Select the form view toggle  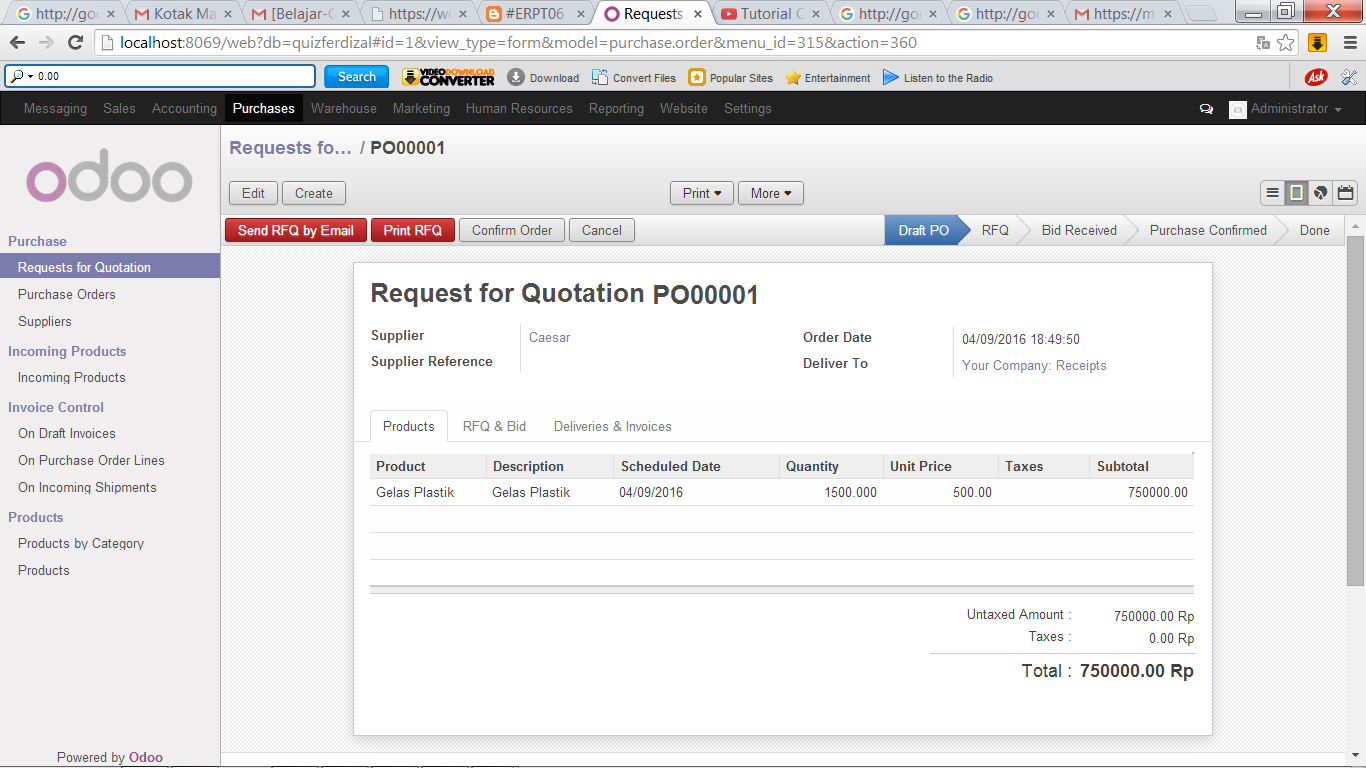click(x=1296, y=193)
